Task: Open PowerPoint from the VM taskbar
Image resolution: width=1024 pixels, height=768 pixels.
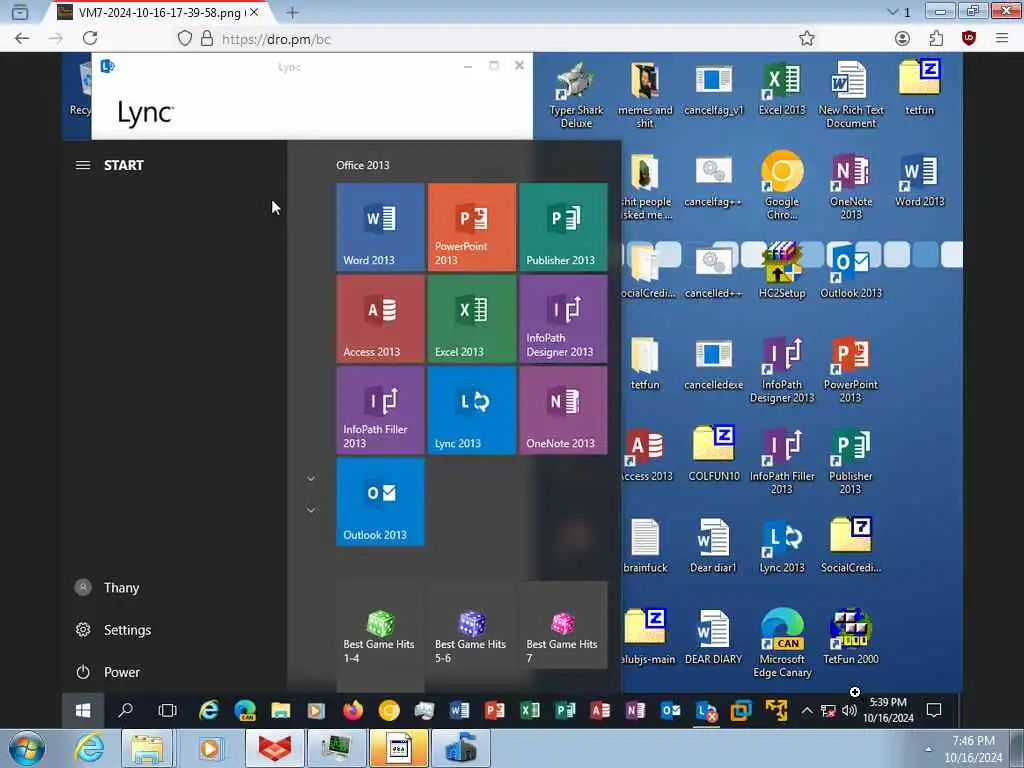Action: point(494,711)
